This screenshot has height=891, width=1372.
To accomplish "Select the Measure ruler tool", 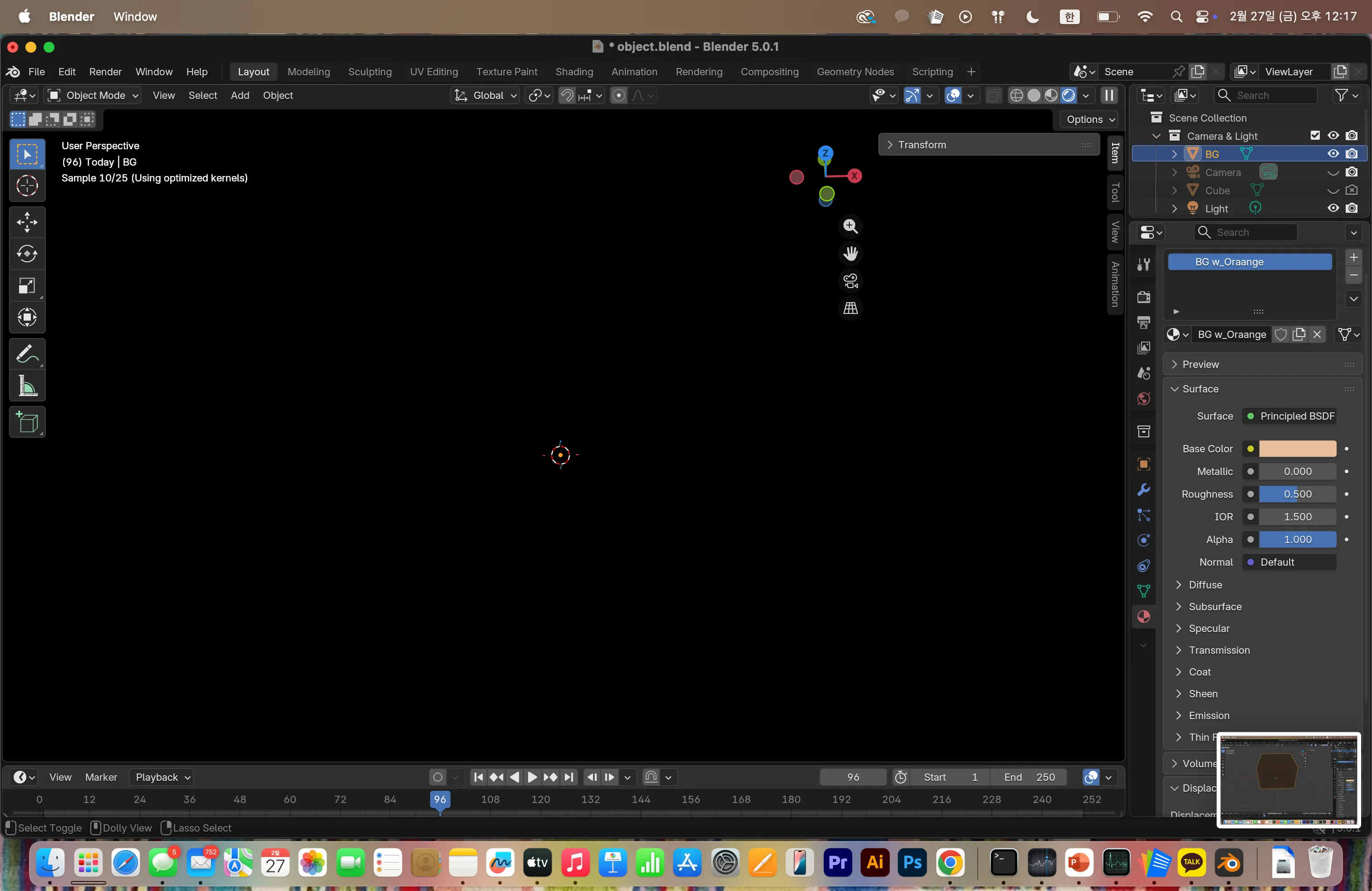I will [27, 387].
